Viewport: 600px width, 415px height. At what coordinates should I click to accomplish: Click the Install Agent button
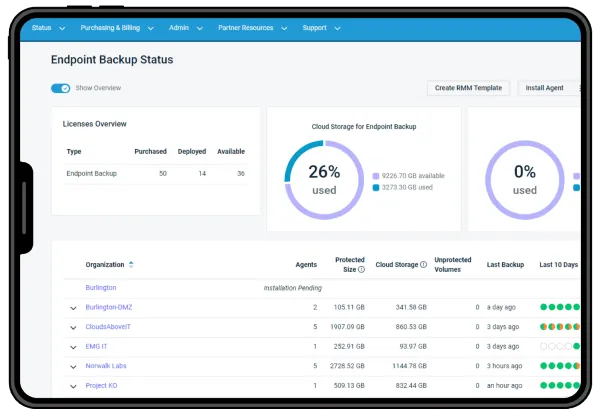[544, 88]
